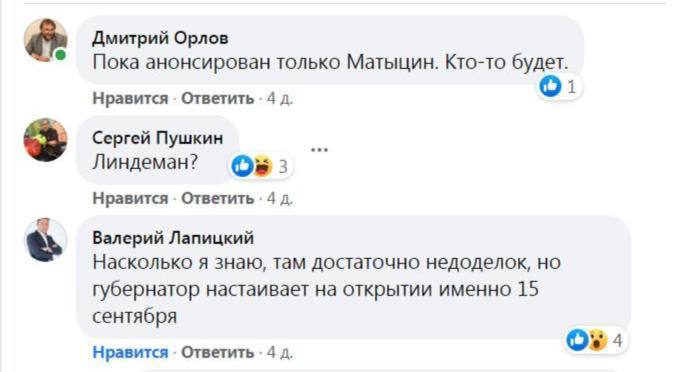This screenshot has width=682, height=372.
Task: Click the thumbs-up reaction on the Линдеман comment
Action: 242,166
